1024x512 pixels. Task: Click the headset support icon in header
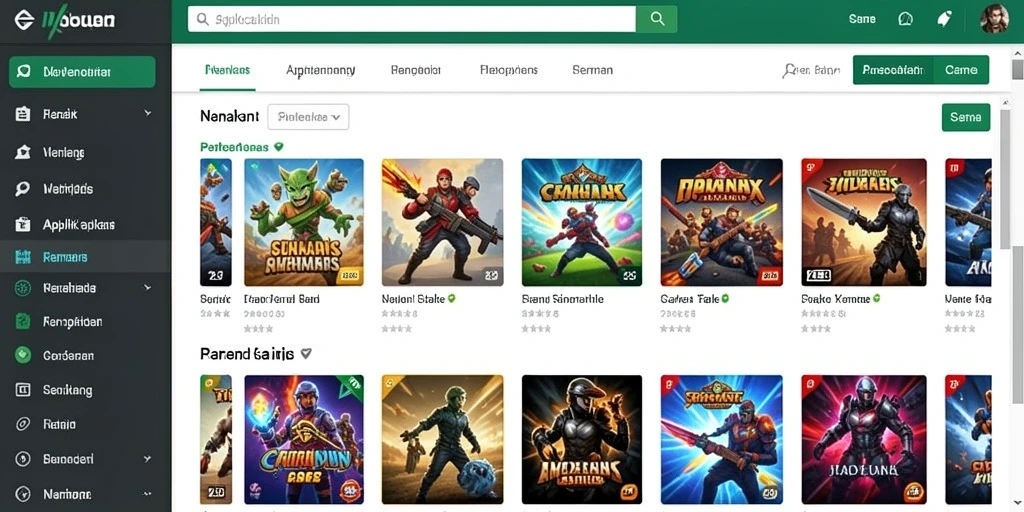[x=905, y=19]
